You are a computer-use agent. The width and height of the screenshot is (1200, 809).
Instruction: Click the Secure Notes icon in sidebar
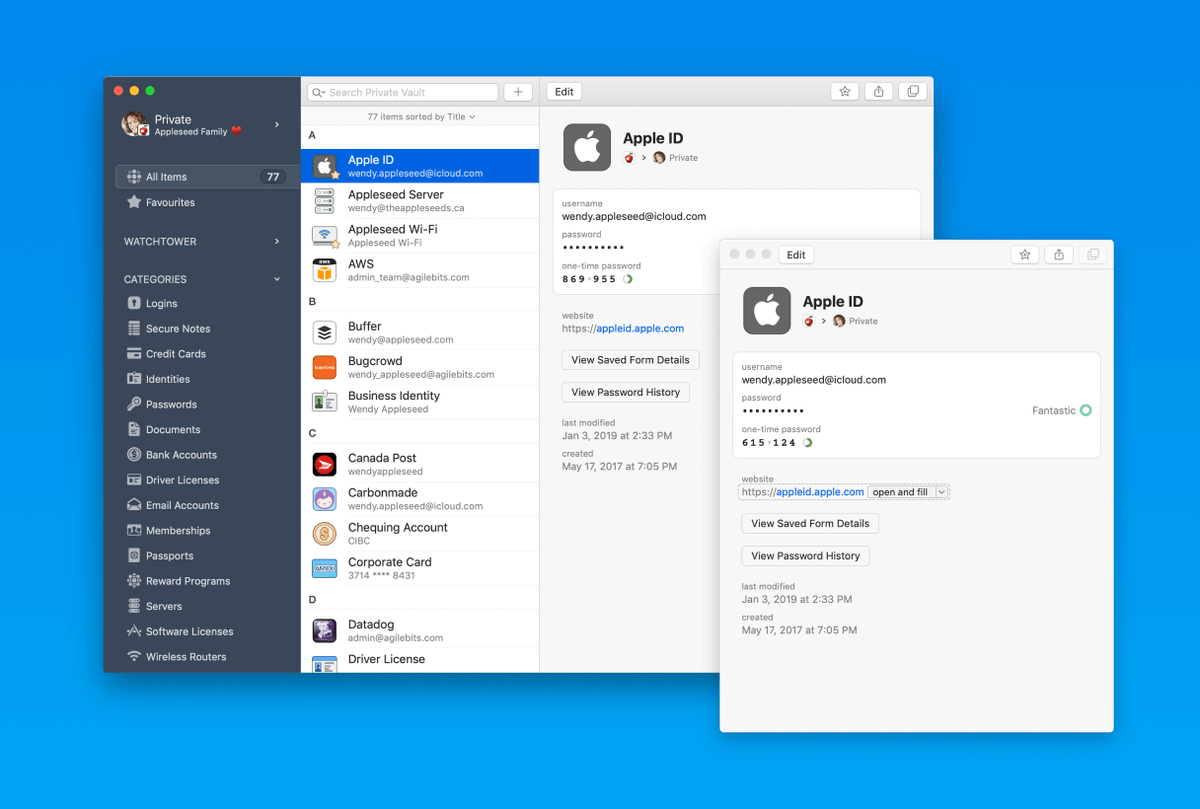click(x=134, y=328)
